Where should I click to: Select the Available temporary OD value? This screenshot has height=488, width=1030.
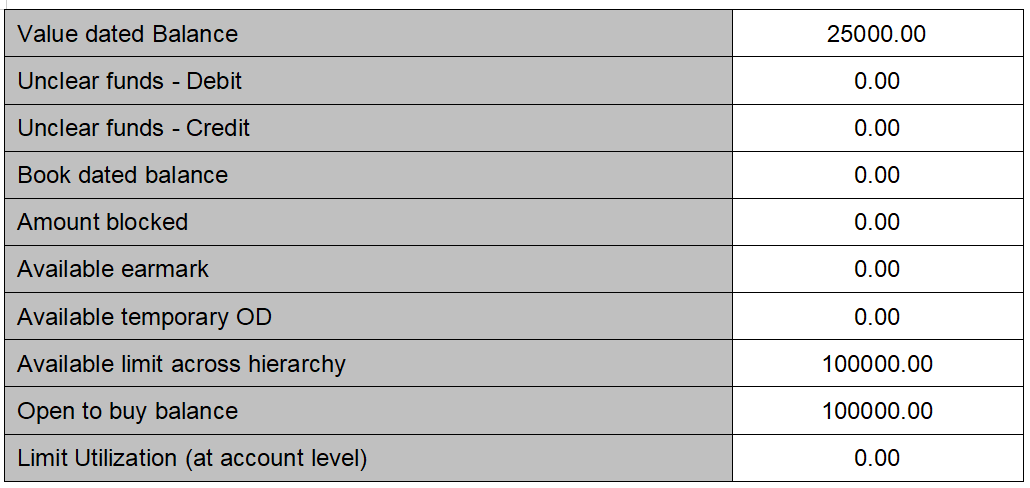[877, 317]
